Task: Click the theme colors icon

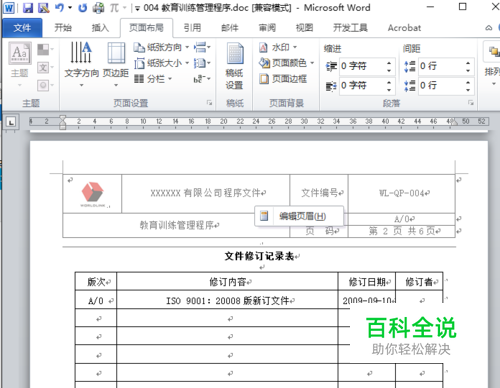Action: (44, 50)
